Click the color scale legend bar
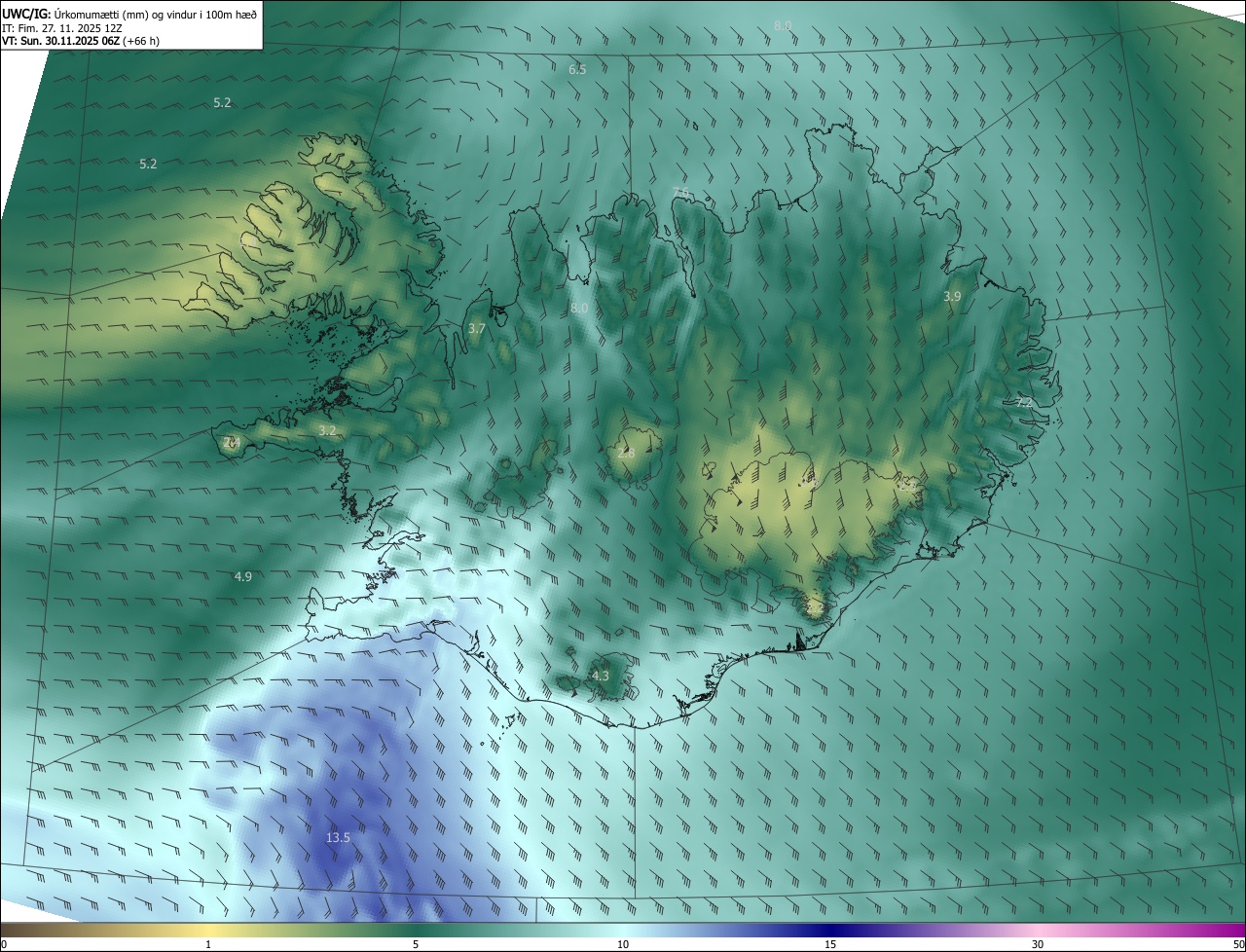Screen dimensions: 1246x952 623,930
